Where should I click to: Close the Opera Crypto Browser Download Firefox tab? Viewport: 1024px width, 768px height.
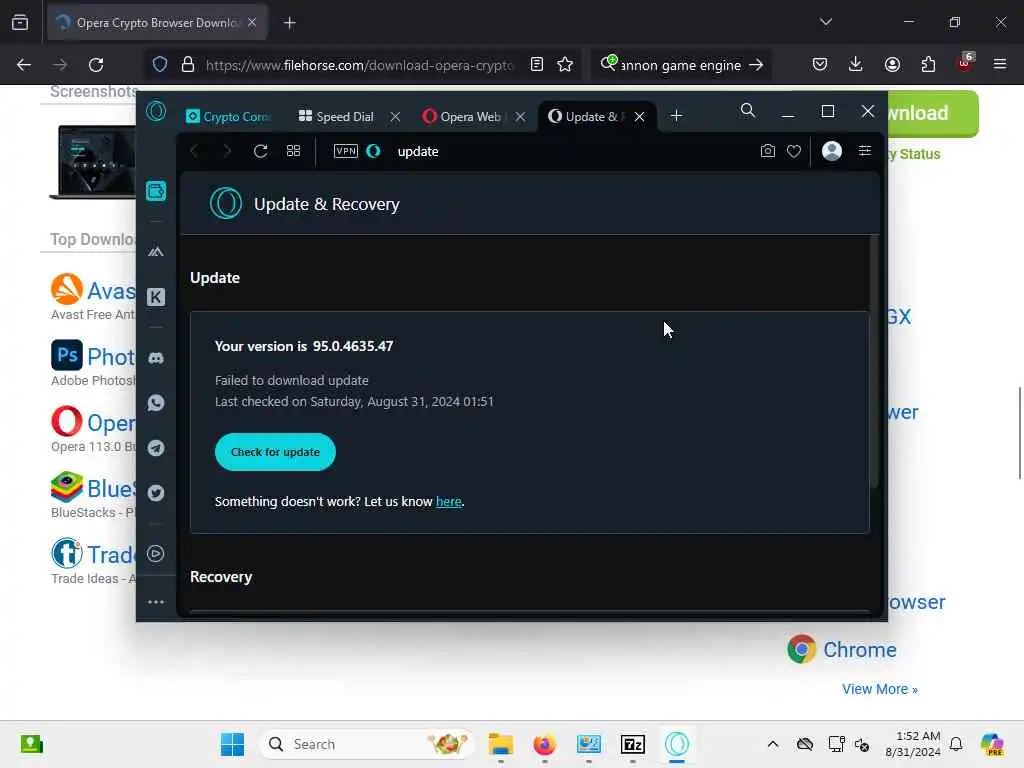point(252,22)
